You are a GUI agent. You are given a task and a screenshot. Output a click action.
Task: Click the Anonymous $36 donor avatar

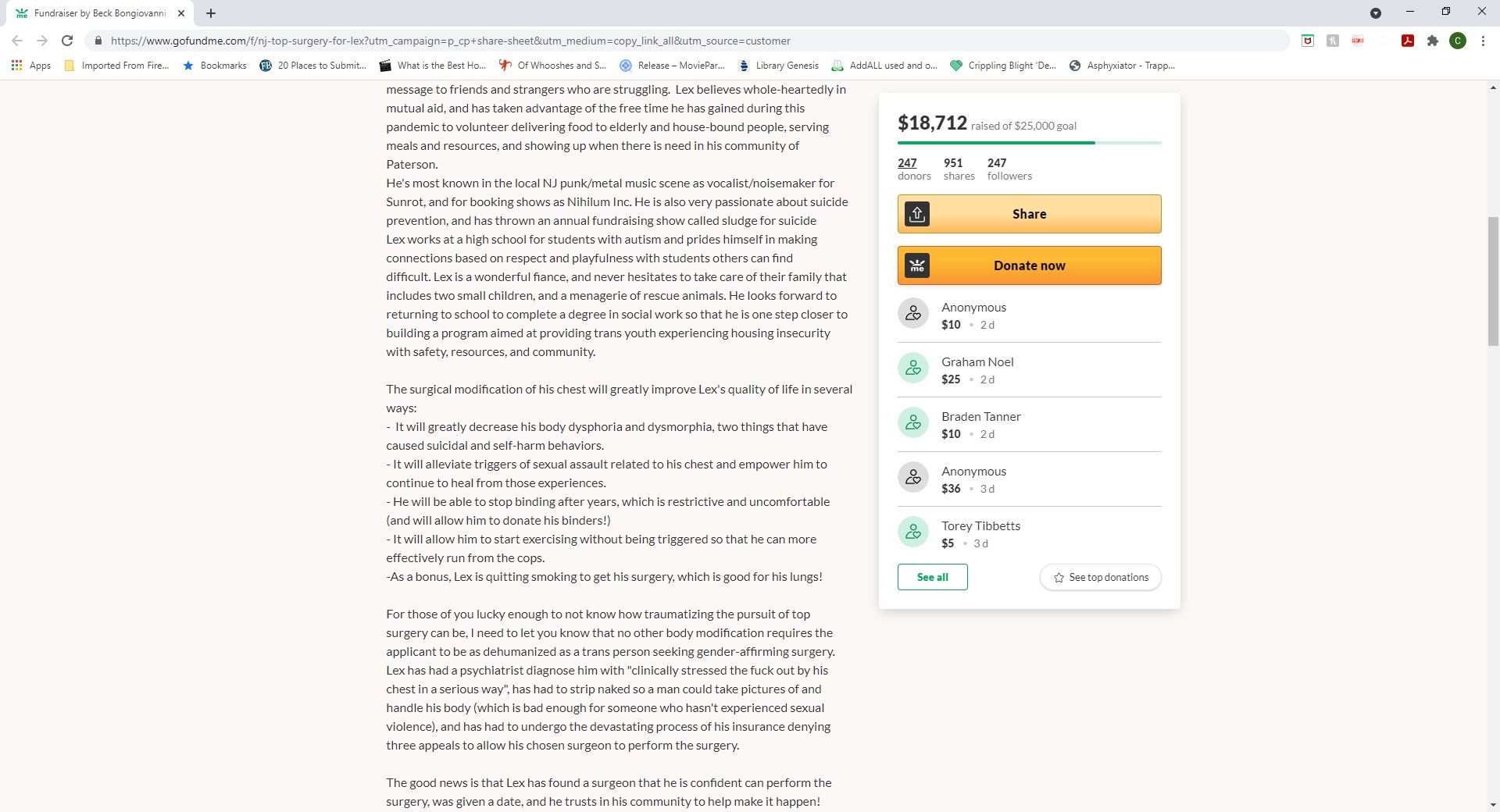[913, 478]
